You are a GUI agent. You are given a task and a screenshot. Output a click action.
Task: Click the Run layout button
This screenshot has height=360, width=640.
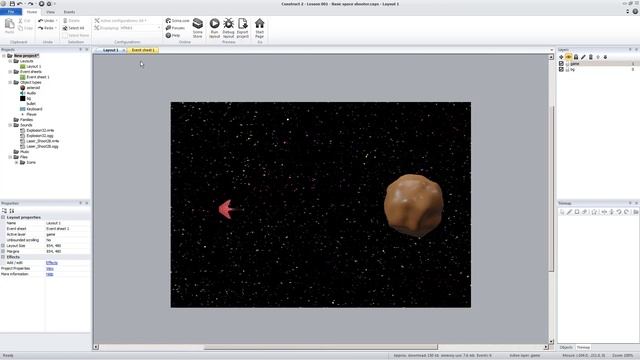click(x=214, y=28)
